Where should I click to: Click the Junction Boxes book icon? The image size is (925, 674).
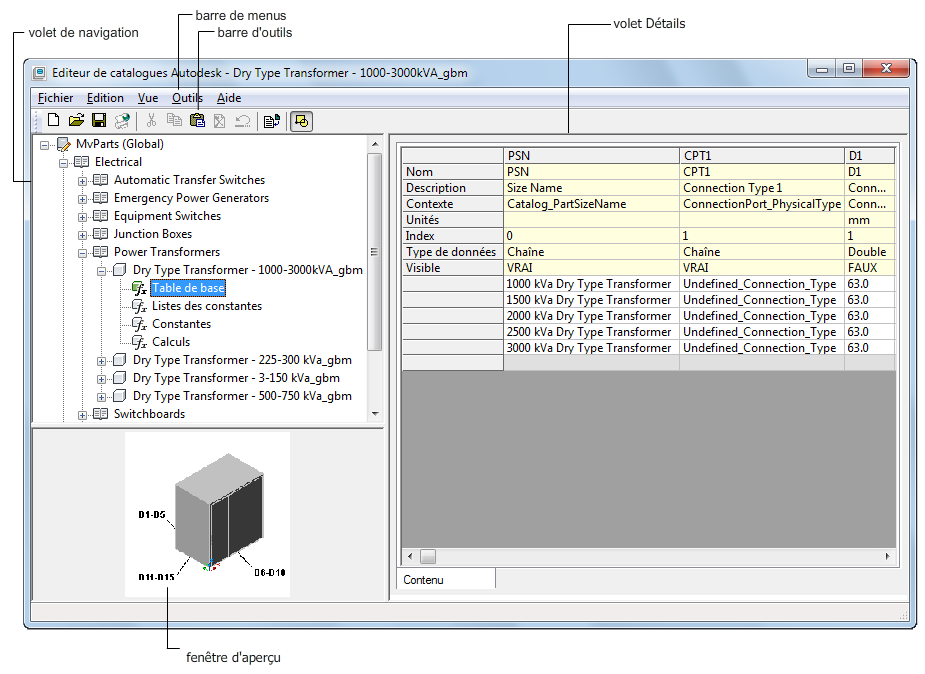pyautogui.click(x=100, y=234)
